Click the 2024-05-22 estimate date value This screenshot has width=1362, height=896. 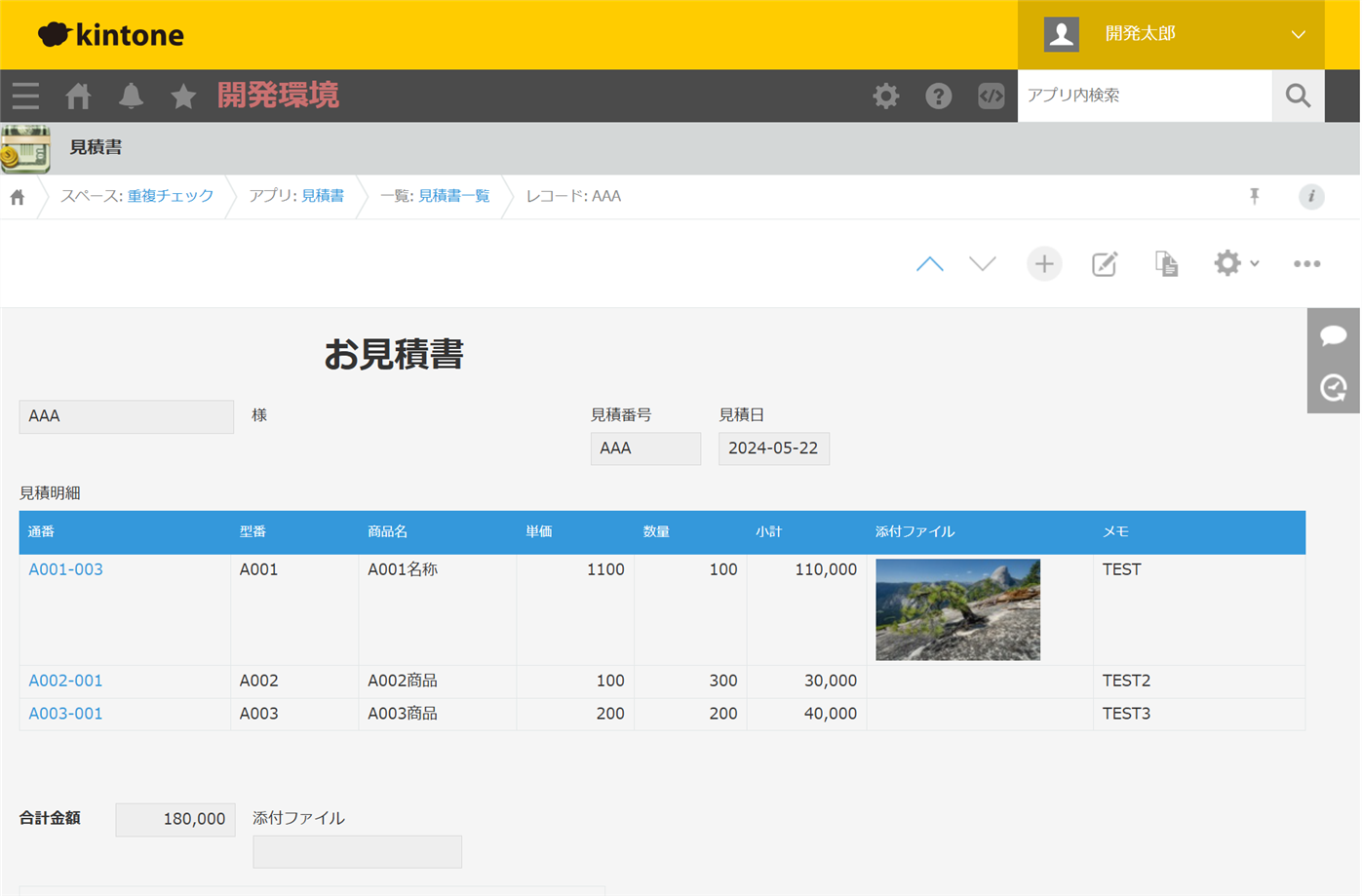[x=774, y=448]
